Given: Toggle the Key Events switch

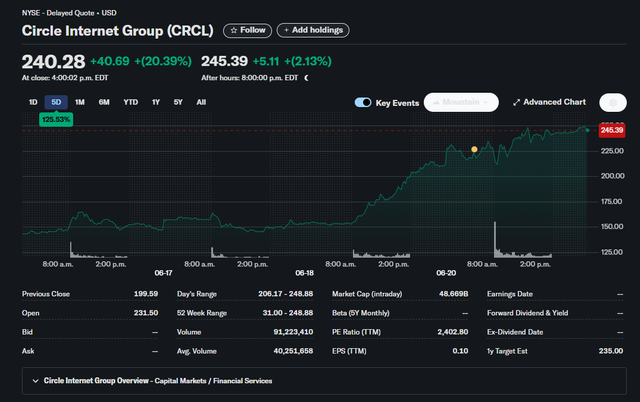Looking at the screenshot, I should pyautogui.click(x=363, y=102).
